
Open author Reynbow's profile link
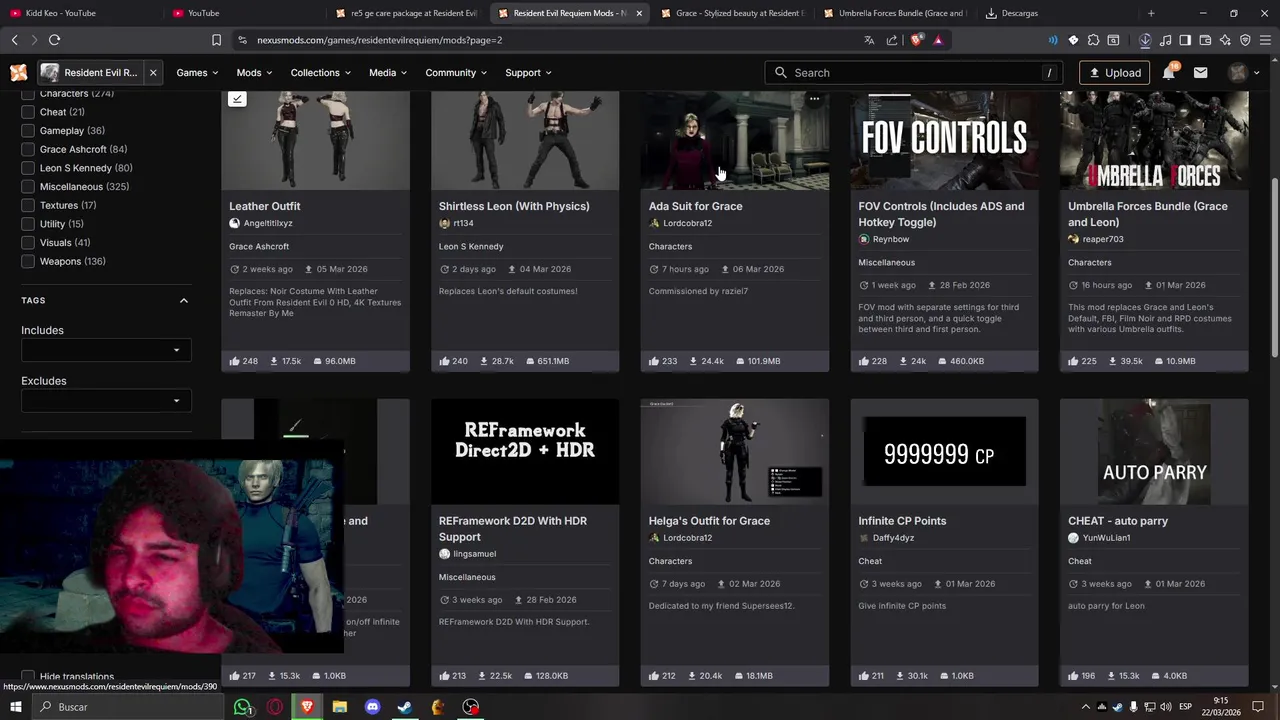(x=890, y=239)
